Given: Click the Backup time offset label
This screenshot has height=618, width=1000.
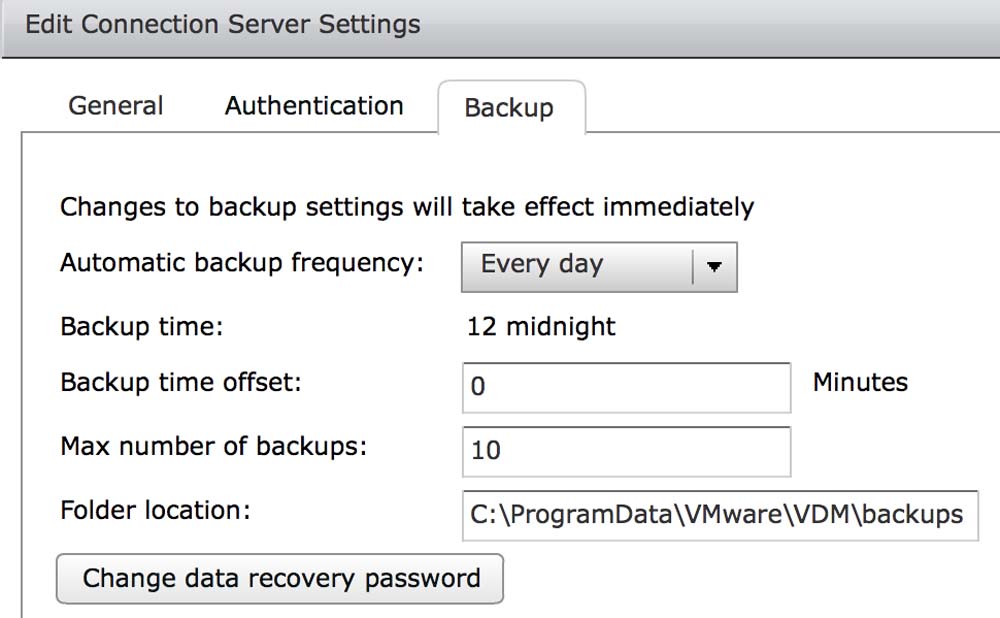Looking at the screenshot, I should pyautogui.click(x=181, y=382).
